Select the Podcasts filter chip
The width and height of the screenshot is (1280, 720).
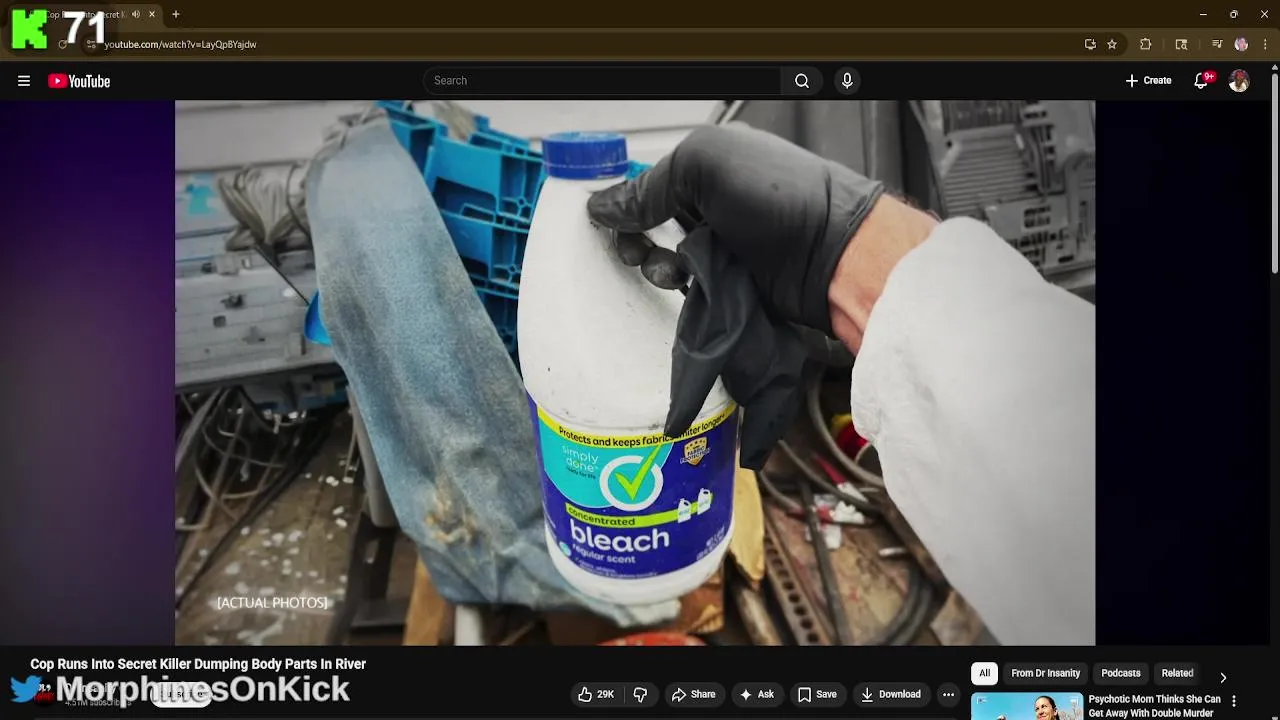pyautogui.click(x=1121, y=673)
